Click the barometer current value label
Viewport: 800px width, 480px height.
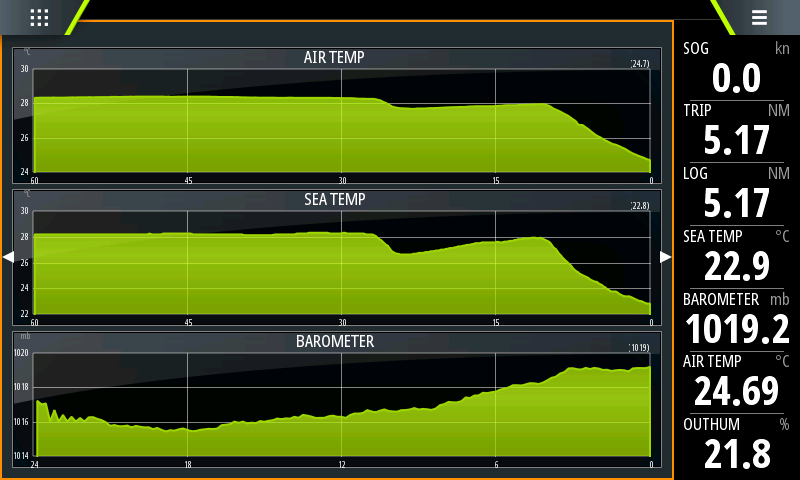pyautogui.click(x=640, y=348)
